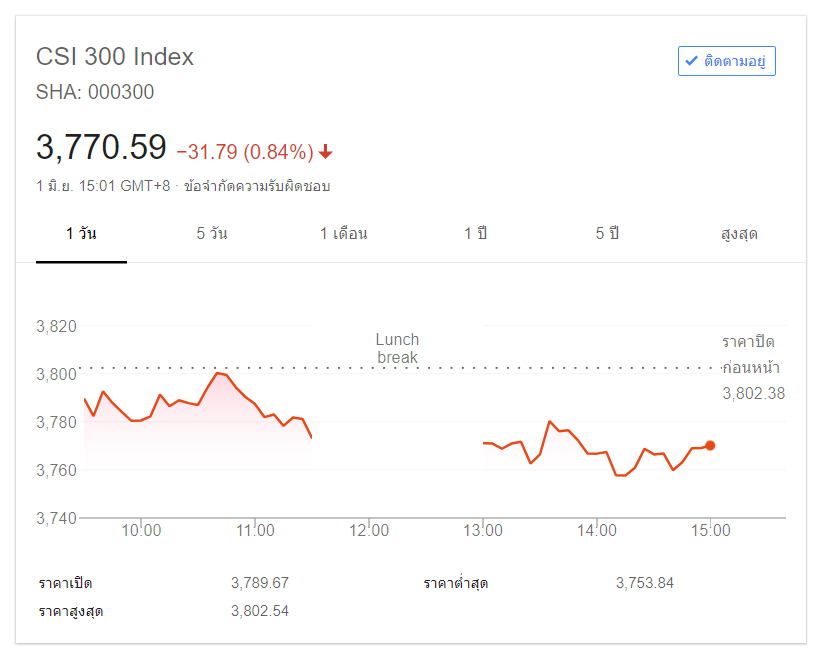This screenshot has height=653, width=820.
Task: Click the previous close value 3,802.38
Action: point(753,394)
